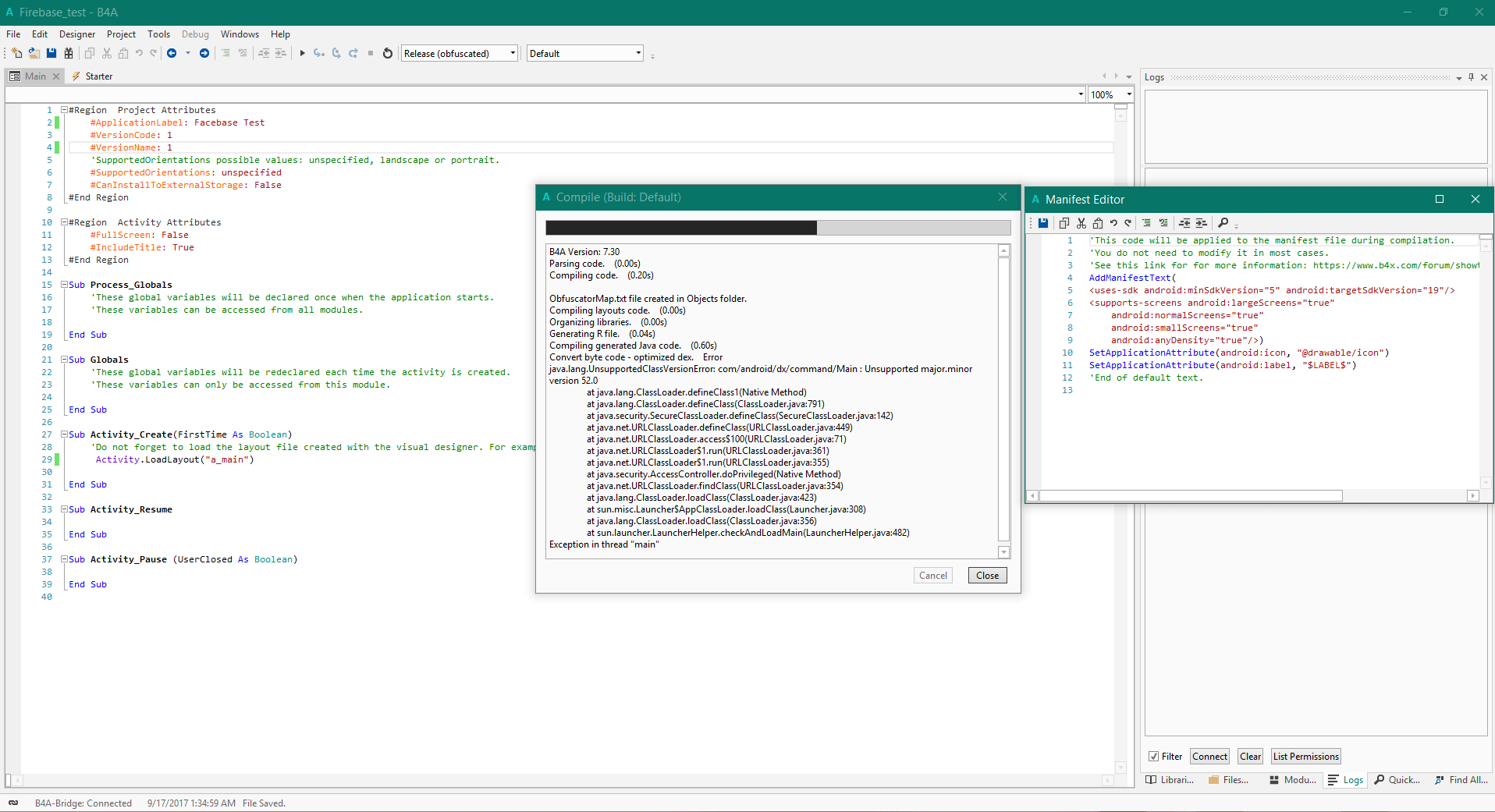
Task: Click Close in the Compile dialog
Action: (987, 576)
